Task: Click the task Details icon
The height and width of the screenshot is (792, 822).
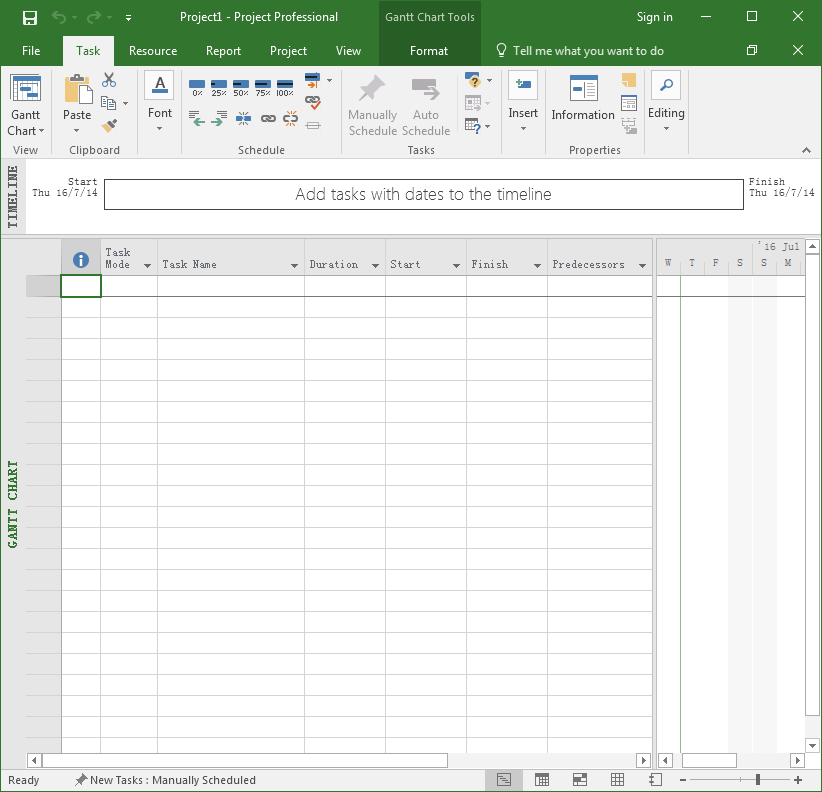Action: (x=629, y=103)
